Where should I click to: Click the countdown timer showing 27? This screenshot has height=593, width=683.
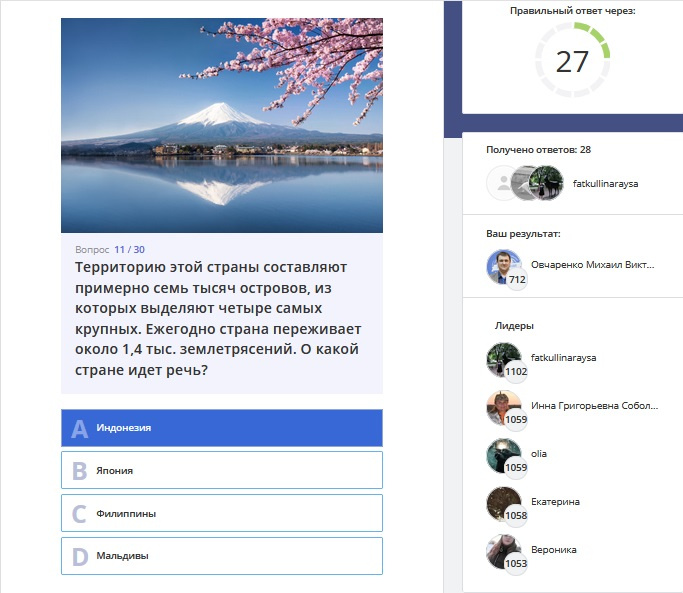tap(572, 60)
